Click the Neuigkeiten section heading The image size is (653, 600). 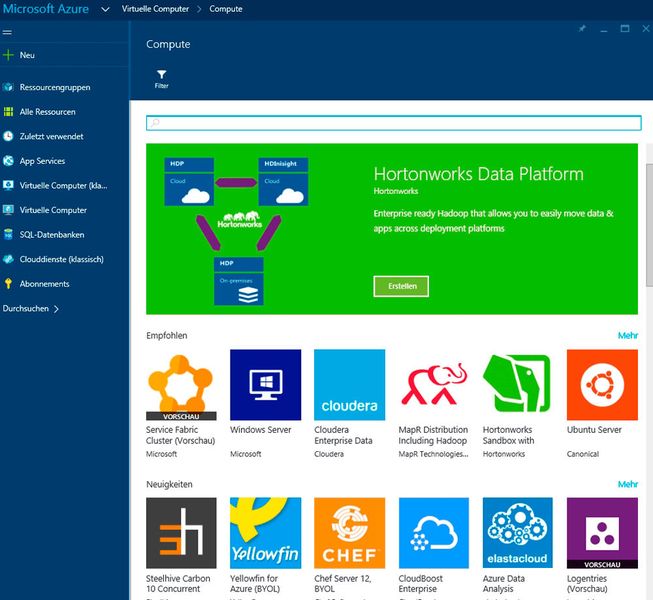point(169,484)
